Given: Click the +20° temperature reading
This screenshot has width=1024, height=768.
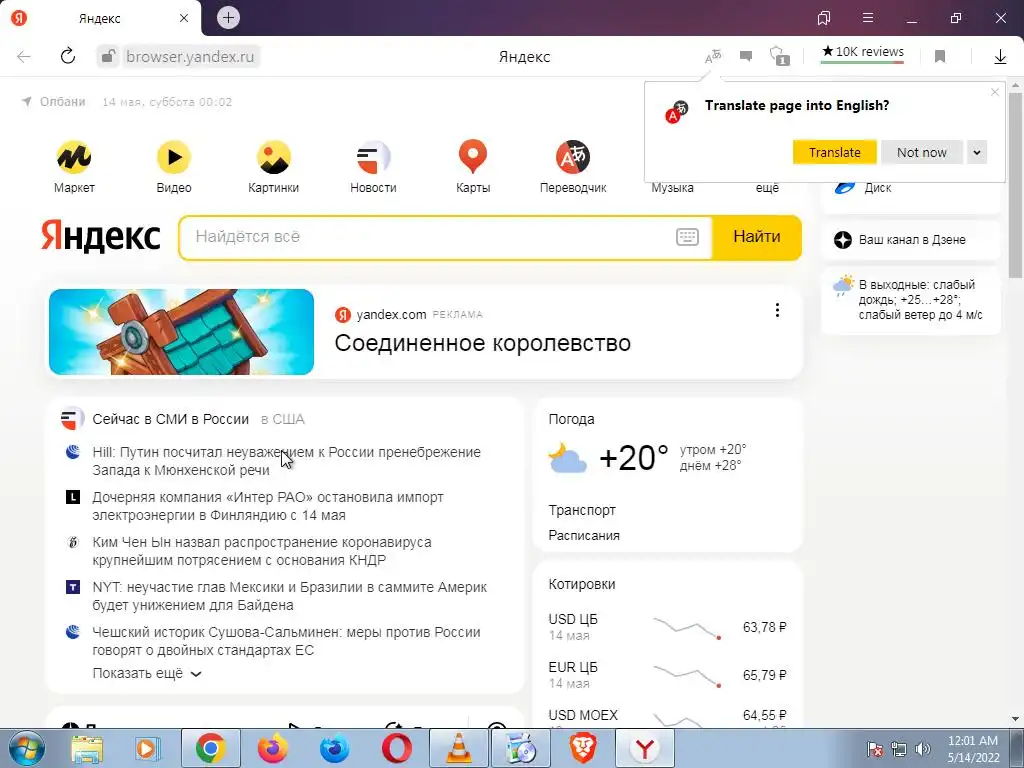Looking at the screenshot, I should click(633, 458).
